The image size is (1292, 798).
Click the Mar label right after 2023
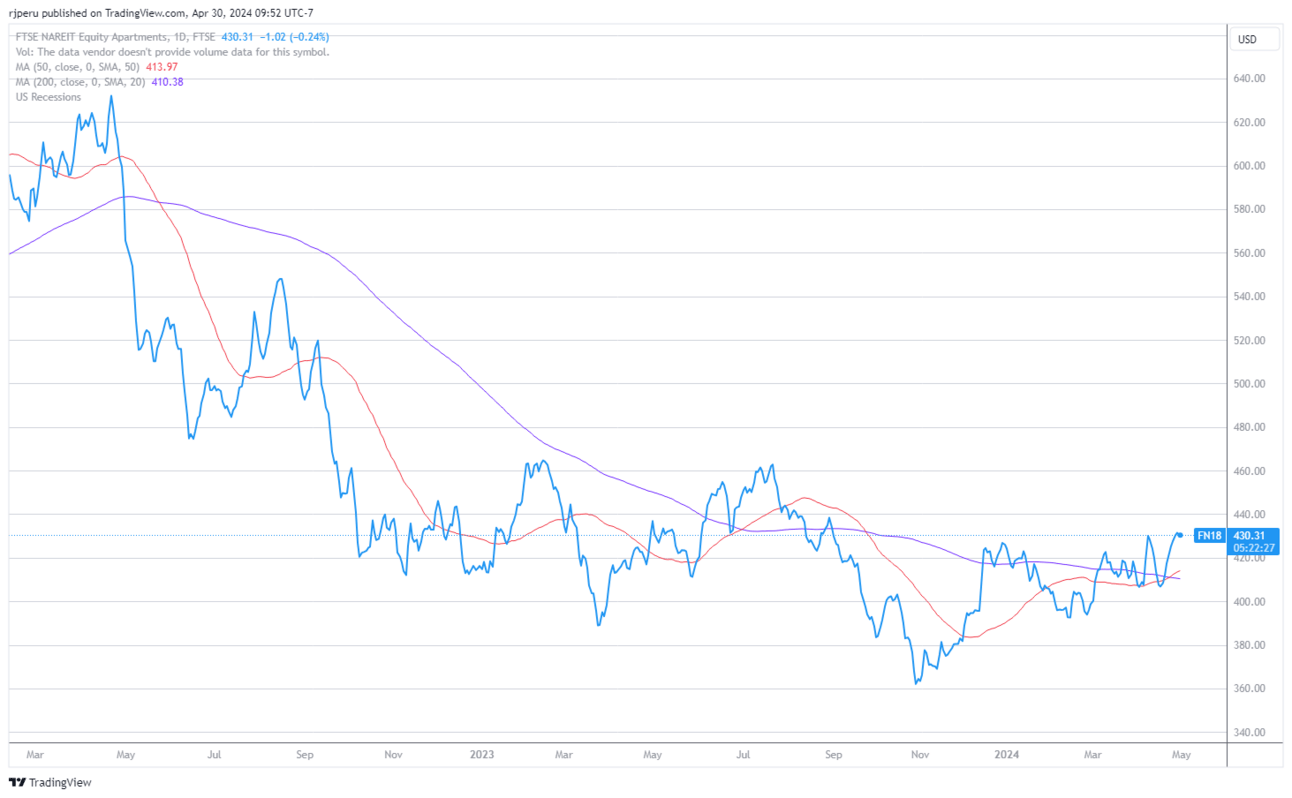coord(565,755)
